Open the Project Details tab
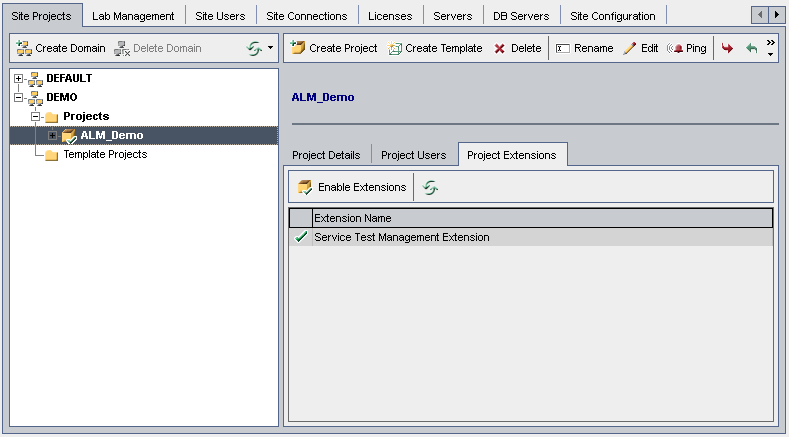Image resolution: width=789 pixels, height=437 pixels. coord(326,155)
